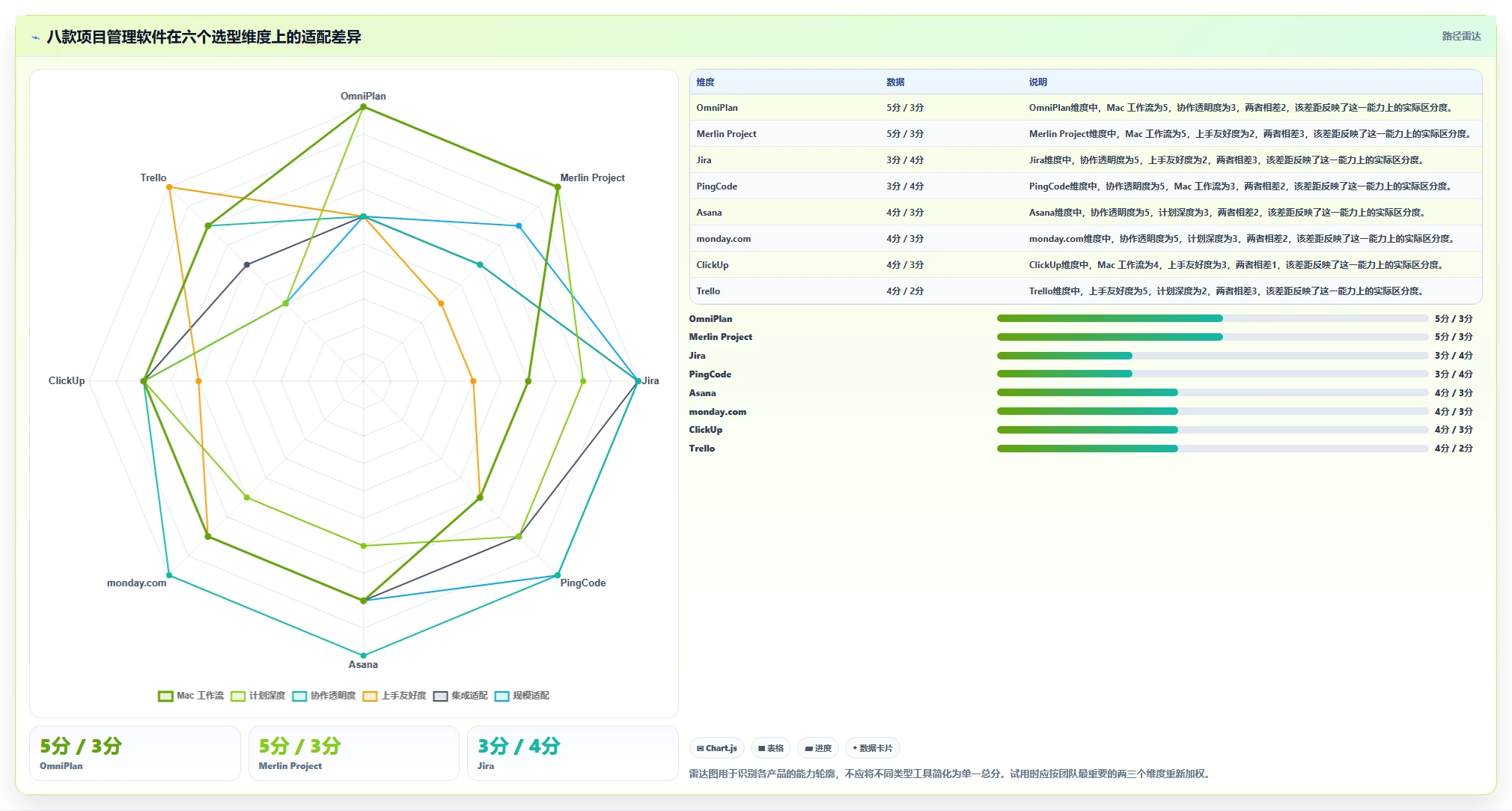Click the teal outermost data point near Asana
Viewport: 1512px width, 811px height.
(x=364, y=655)
